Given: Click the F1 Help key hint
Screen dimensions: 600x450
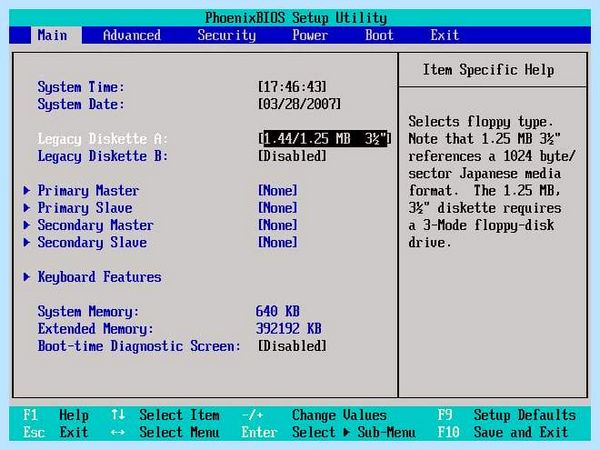Looking at the screenshot, I should 56,415.
